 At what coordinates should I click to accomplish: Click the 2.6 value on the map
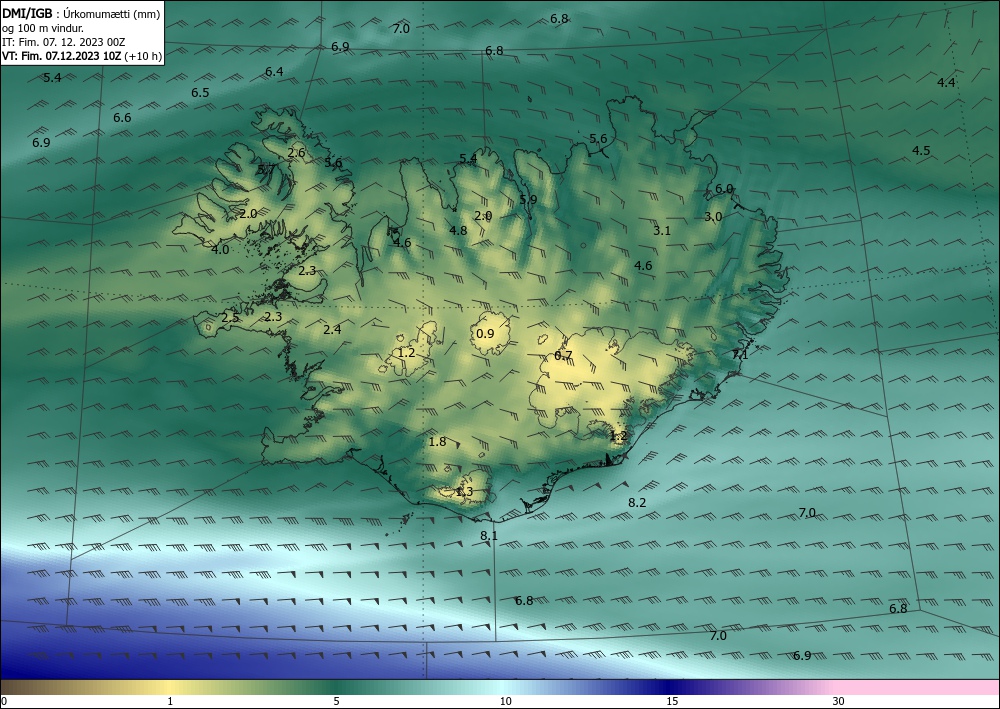(297, 153)
